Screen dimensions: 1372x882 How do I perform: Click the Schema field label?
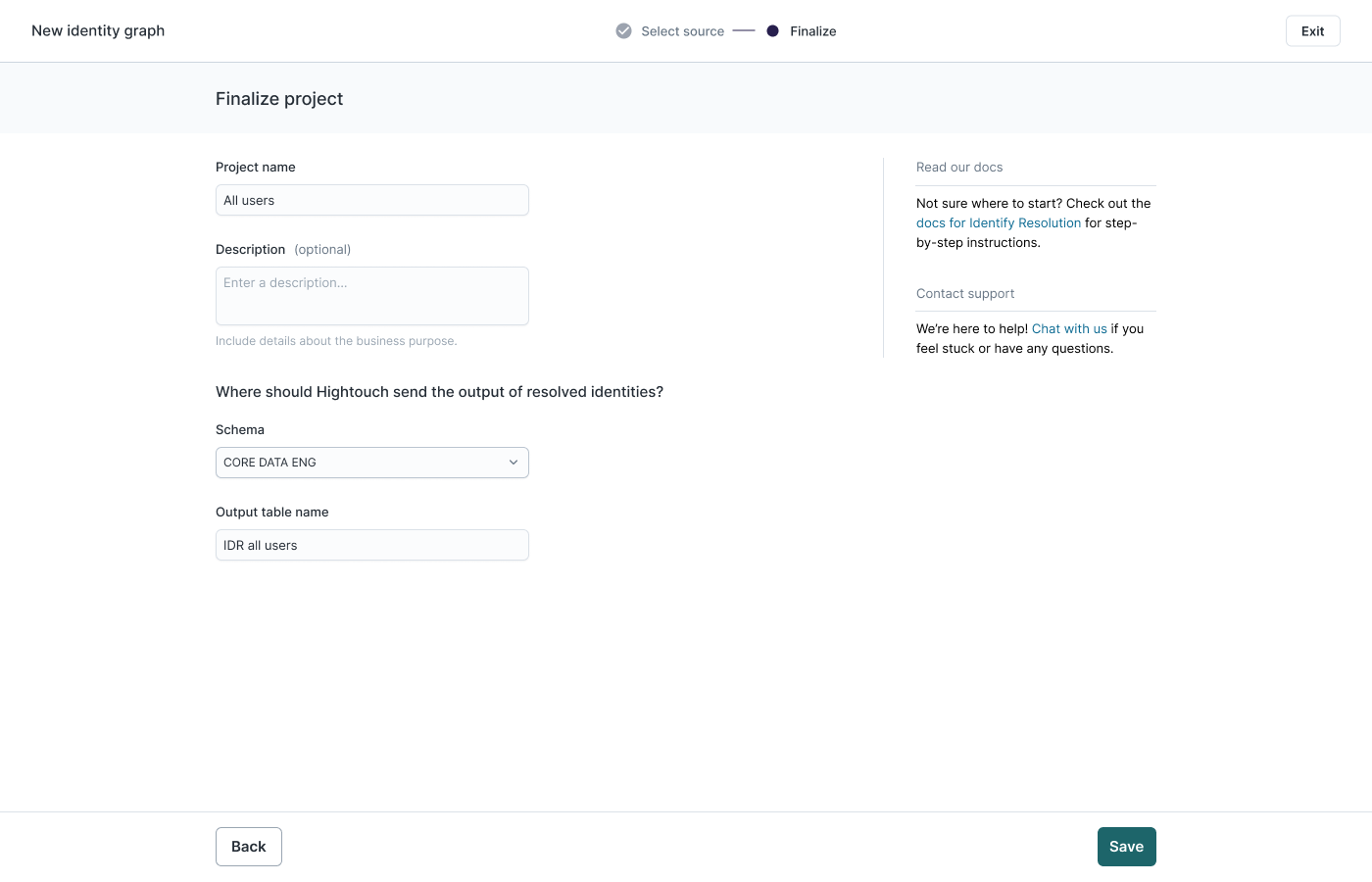(x=240, y=430)
